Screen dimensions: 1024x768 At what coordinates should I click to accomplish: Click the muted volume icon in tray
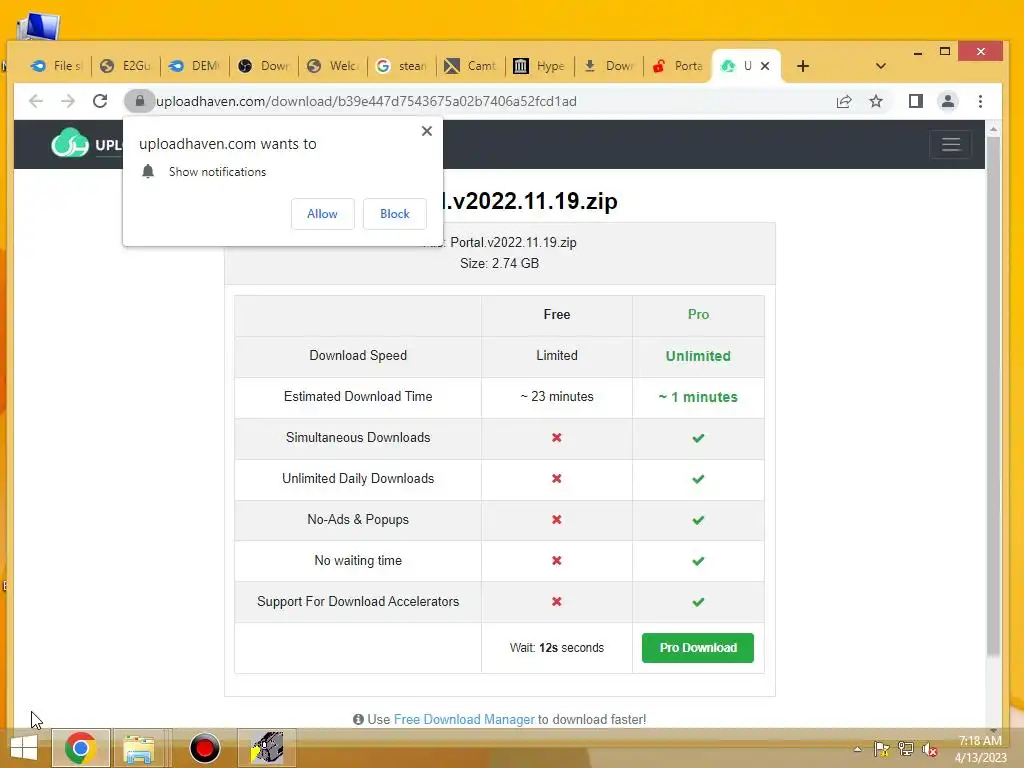coord(929,749)
